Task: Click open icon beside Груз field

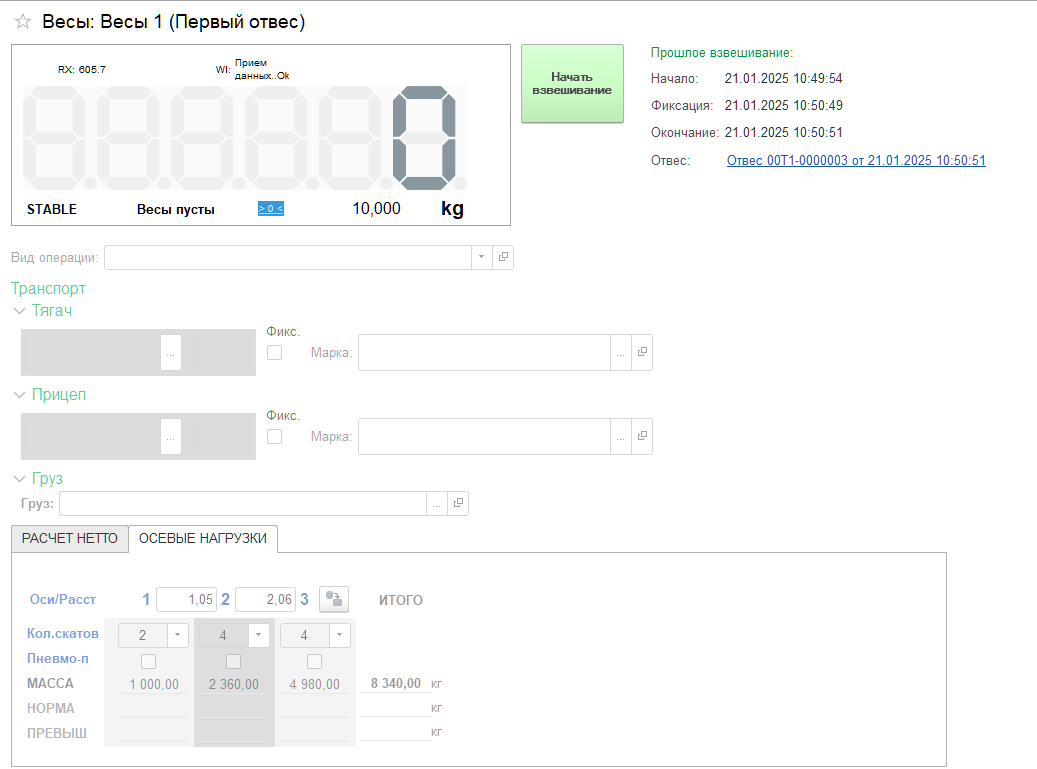Action: [457, 504]
